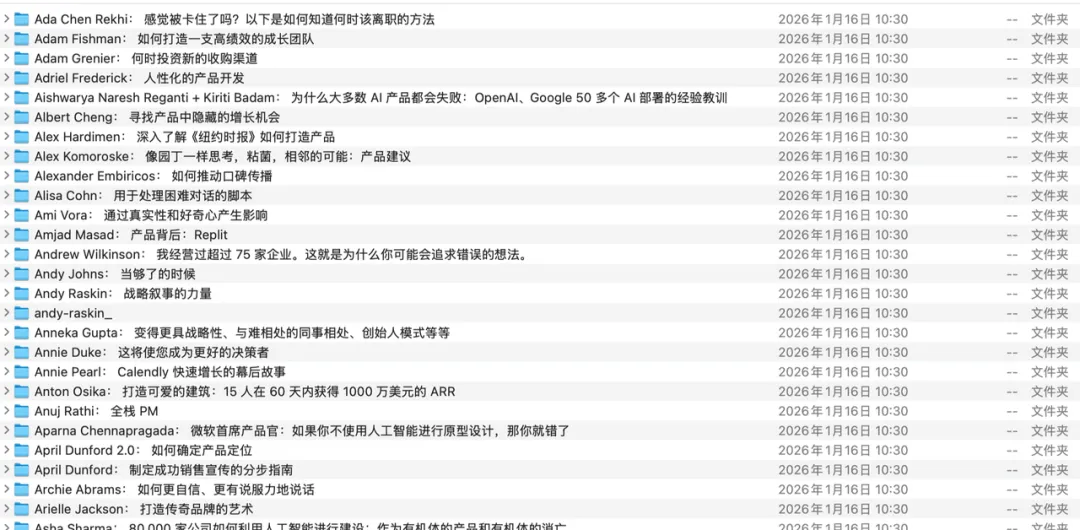Expand the Anton Osika folder
Screen dimensions: 1080x530
[6, 392]
